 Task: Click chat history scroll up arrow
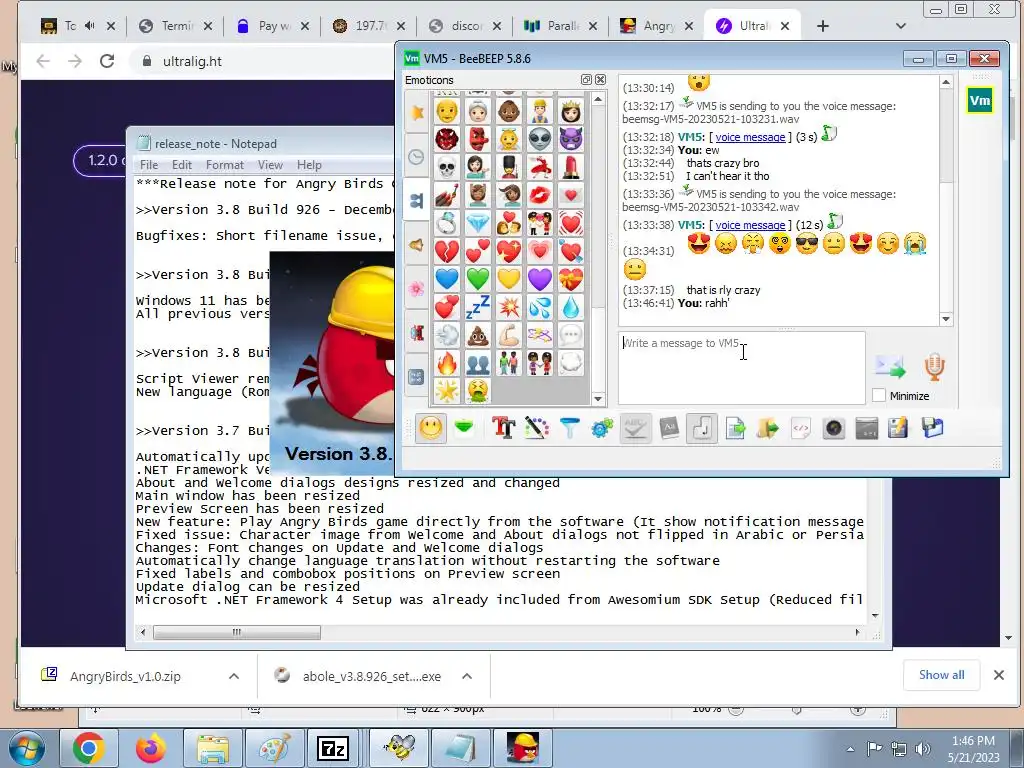946,82
